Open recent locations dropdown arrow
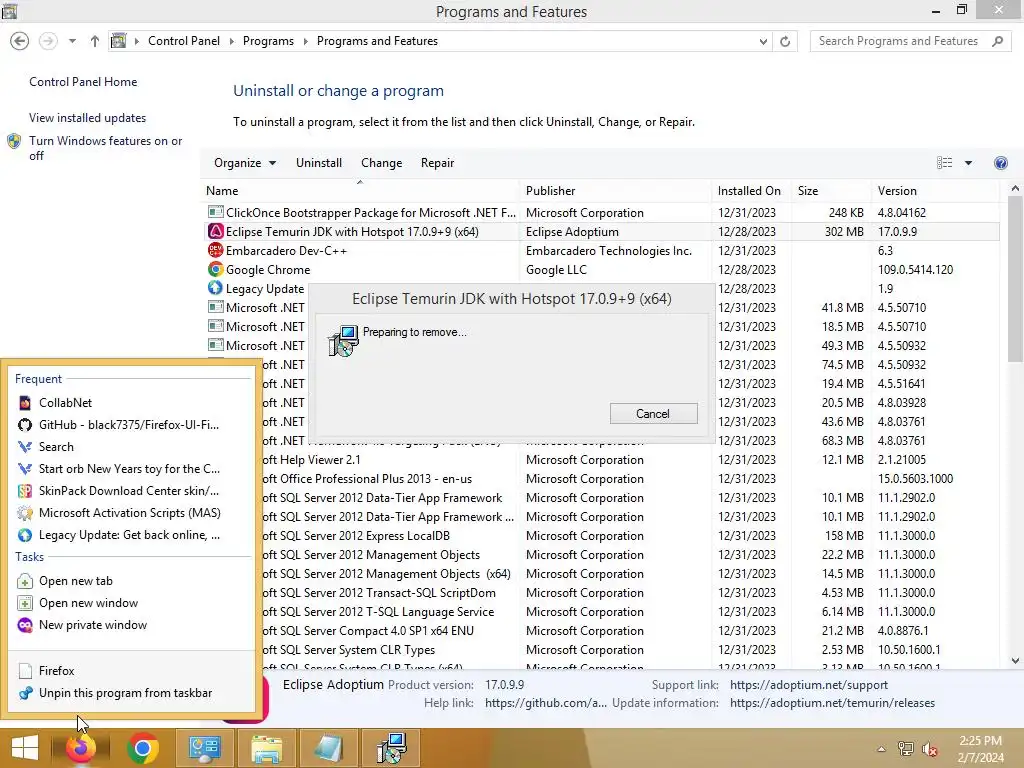 click(72, 41)
